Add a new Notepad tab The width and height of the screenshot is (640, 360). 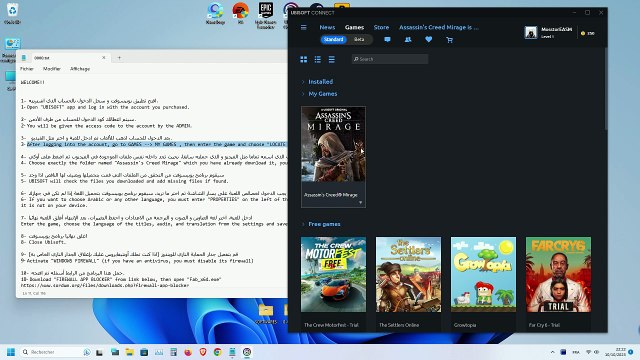pos(119,58)
